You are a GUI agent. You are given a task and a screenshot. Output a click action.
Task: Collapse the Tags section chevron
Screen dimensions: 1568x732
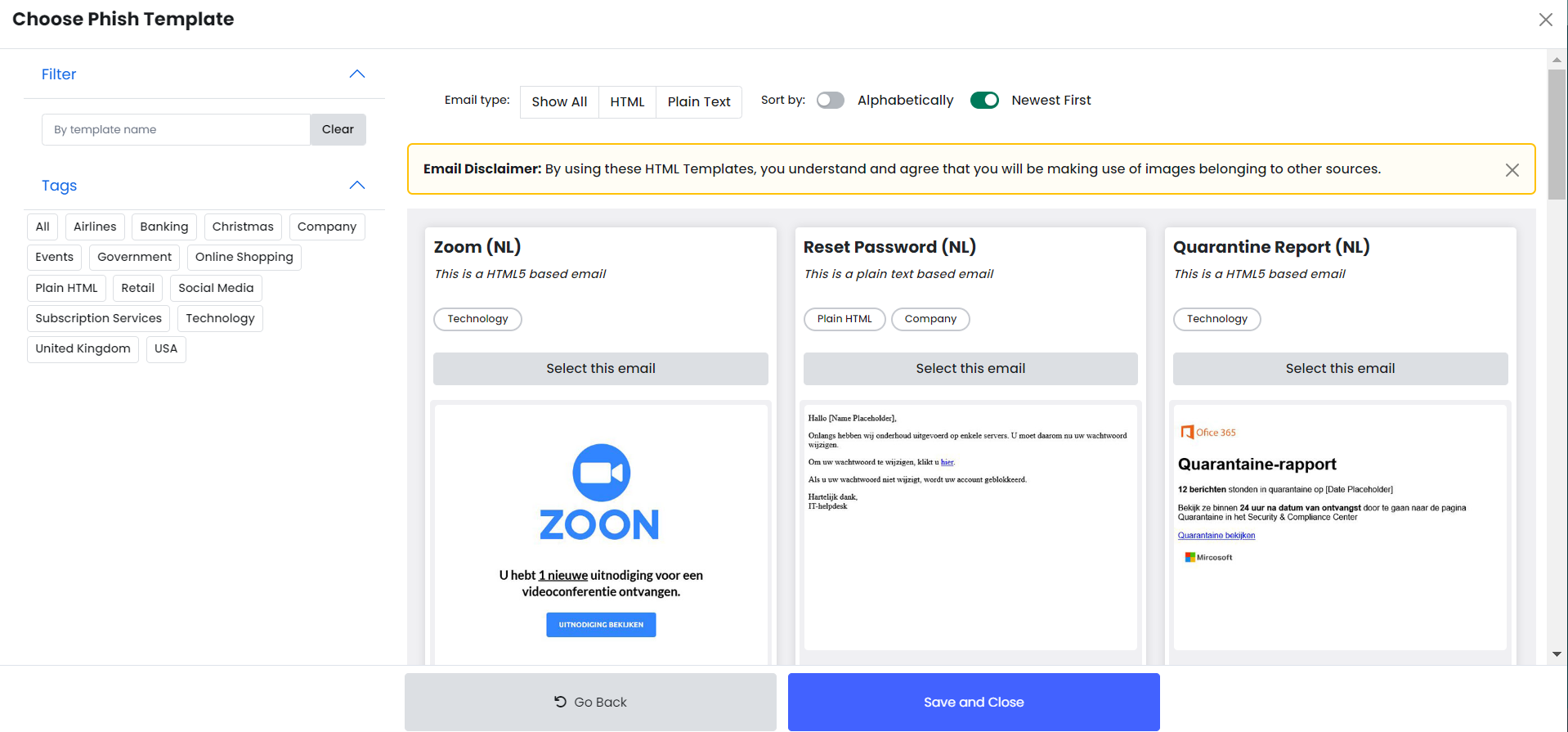(357, 185)
